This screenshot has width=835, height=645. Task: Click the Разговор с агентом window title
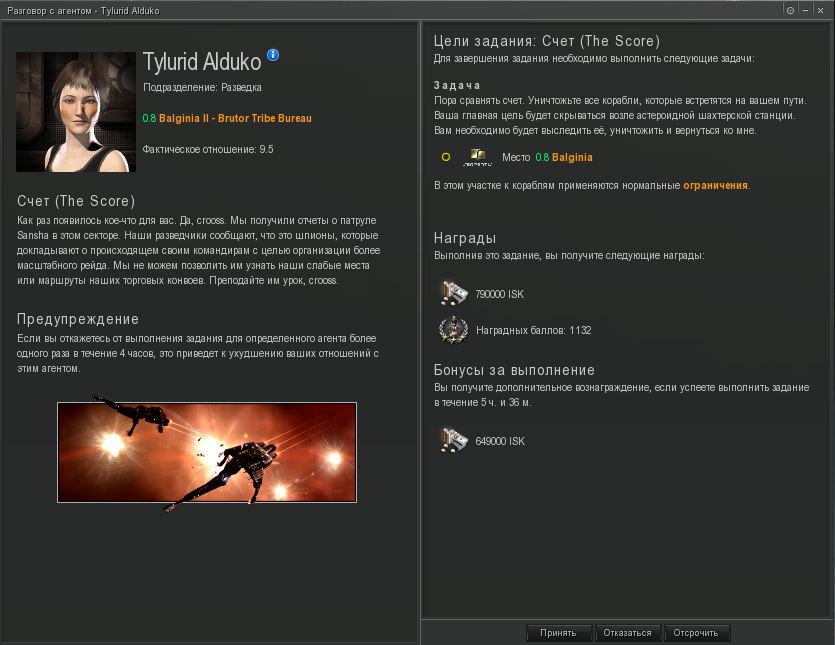coord(83,11)
